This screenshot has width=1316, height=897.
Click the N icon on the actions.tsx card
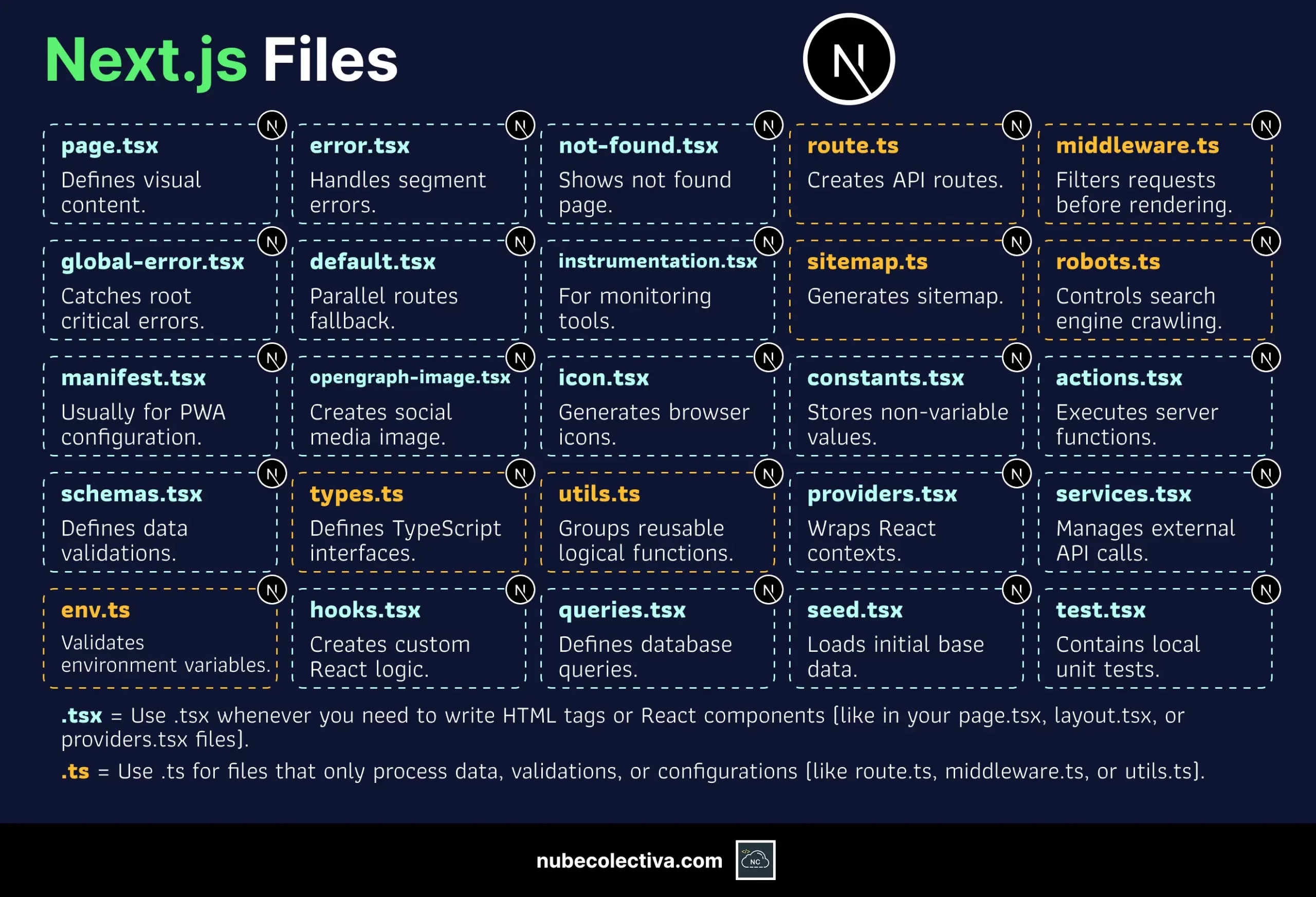[x=1266, y=357]
